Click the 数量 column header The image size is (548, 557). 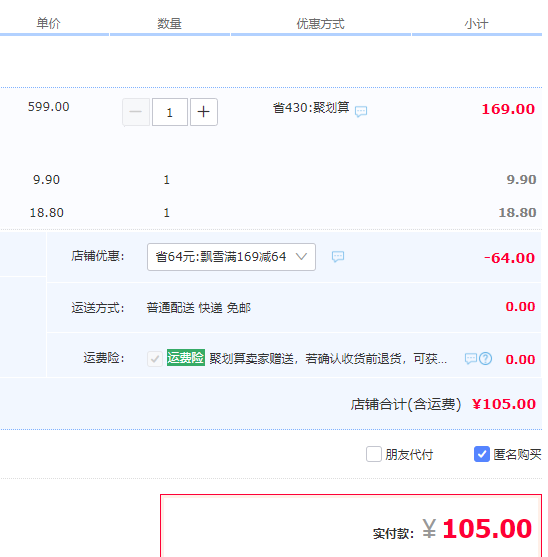tap(169, 24)
